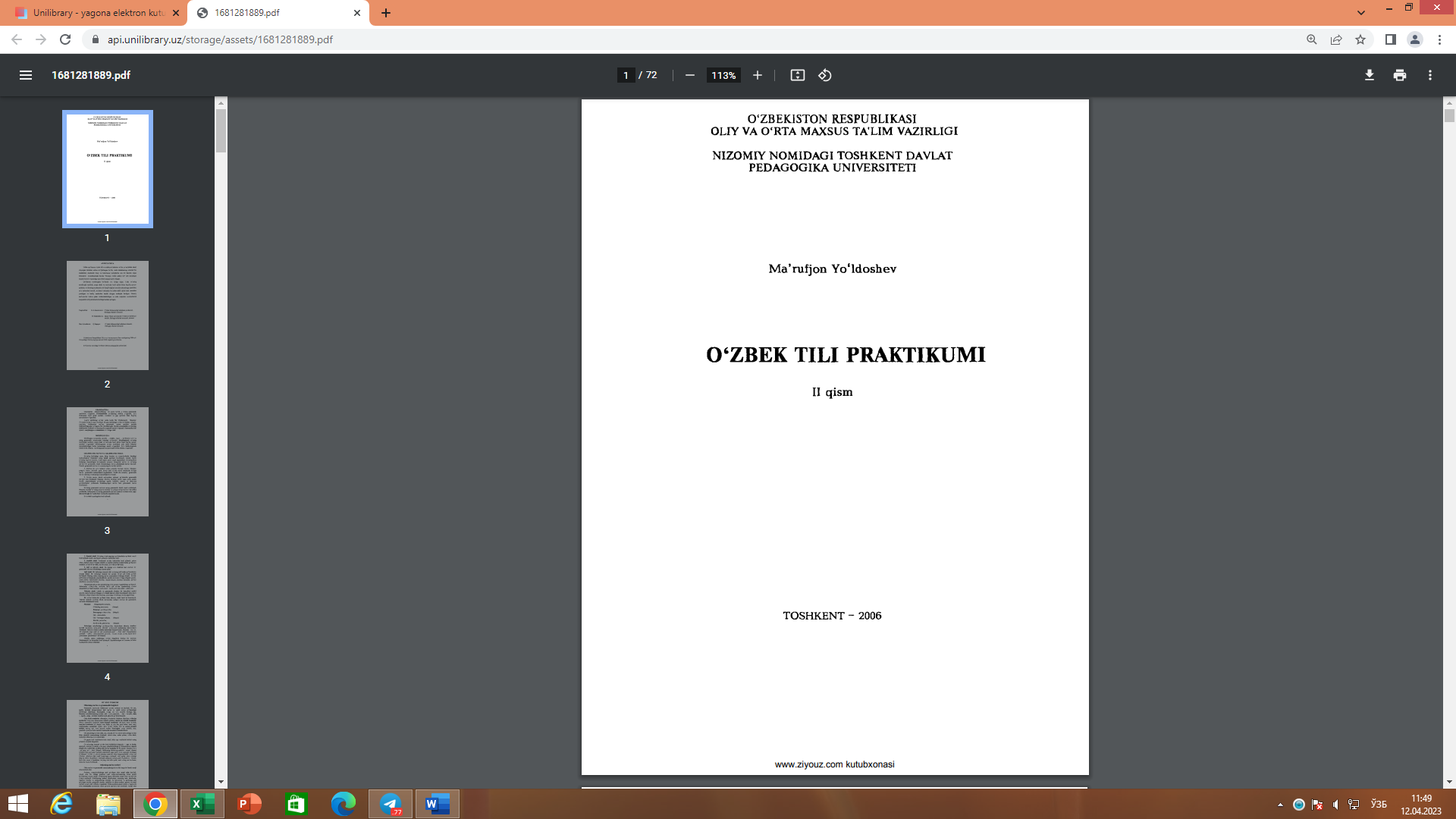Open the PDF viewer more actions menu

click(1430, 75)
